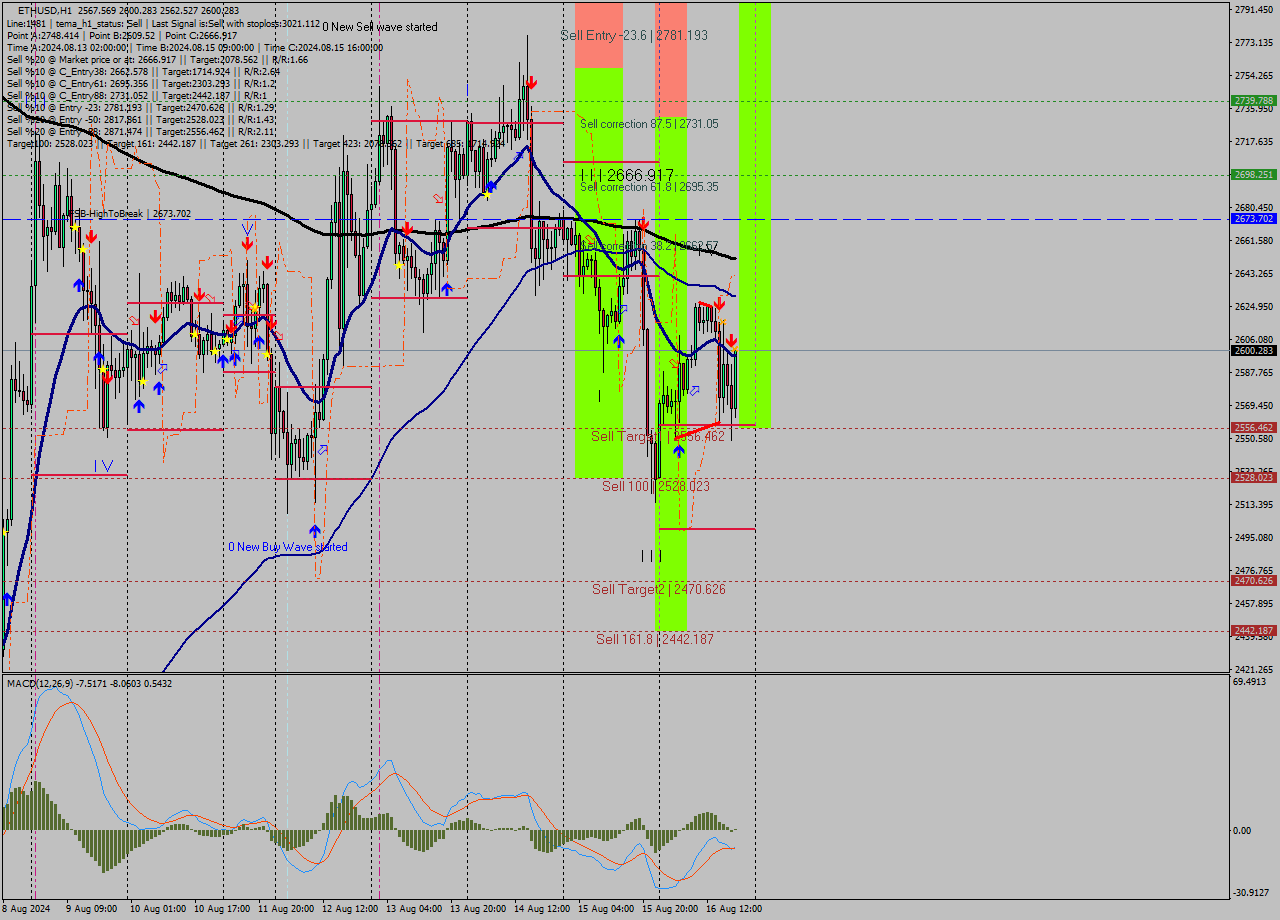
Task: Select the 'Sell %10 @ Entry -50: 2817.861' line
Action: click(141, 119)
